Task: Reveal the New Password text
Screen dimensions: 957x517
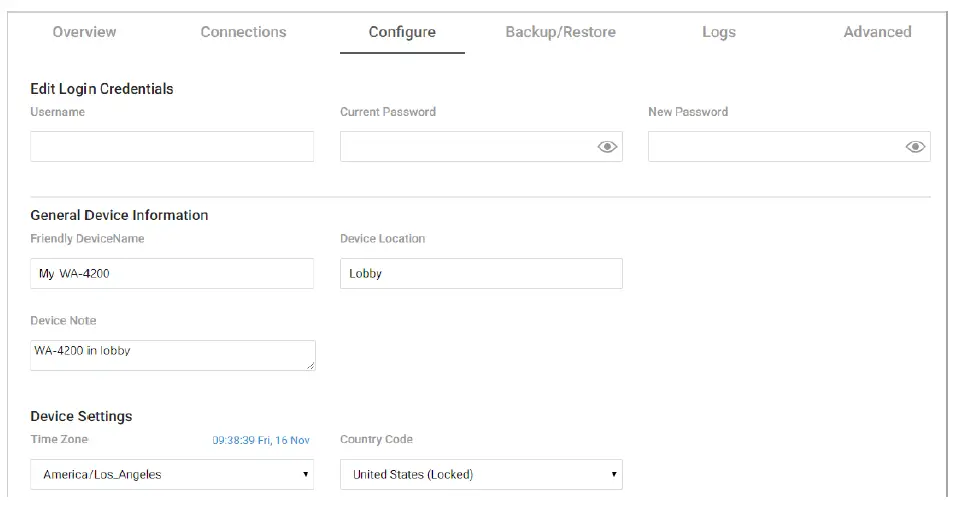Action: (914, 147)
